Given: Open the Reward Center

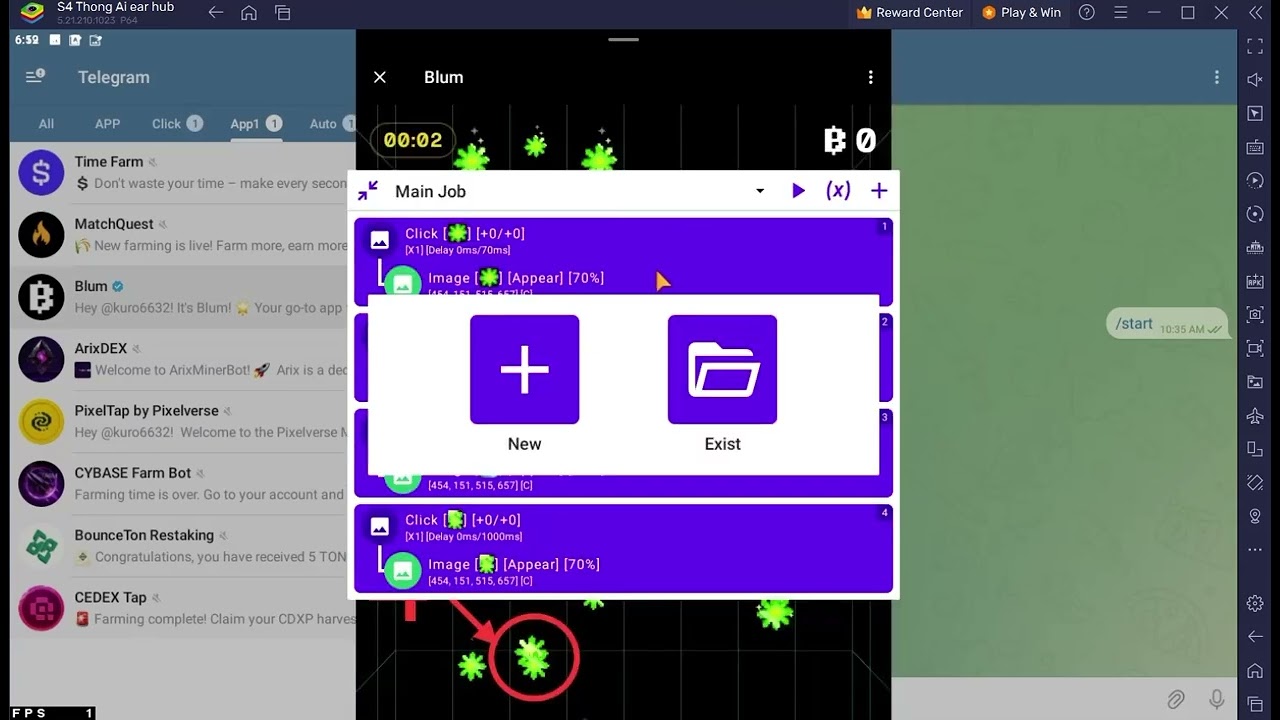Looking at the screenshot, I should (909, 13).
